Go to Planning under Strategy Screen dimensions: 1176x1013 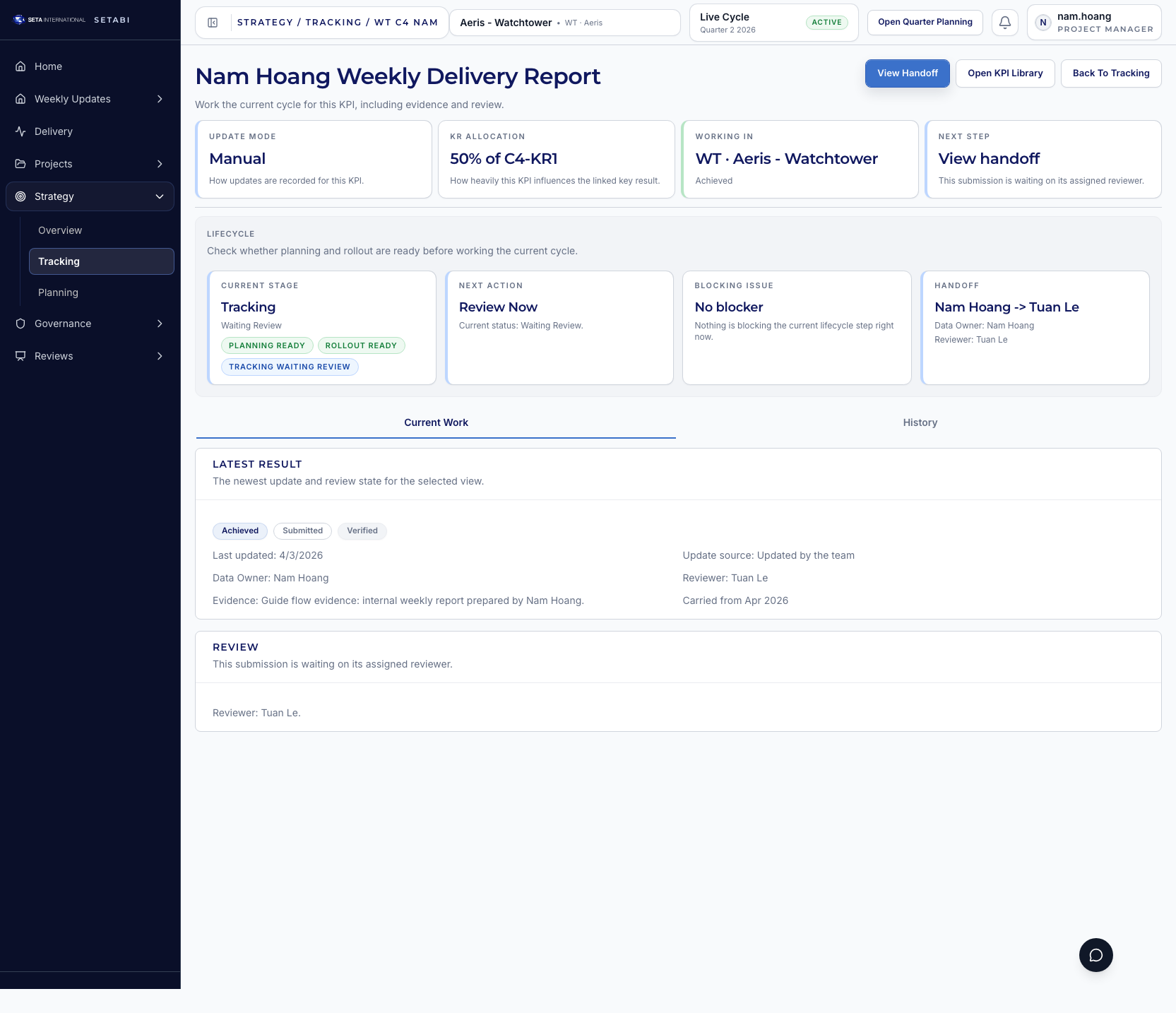point(58,292)
